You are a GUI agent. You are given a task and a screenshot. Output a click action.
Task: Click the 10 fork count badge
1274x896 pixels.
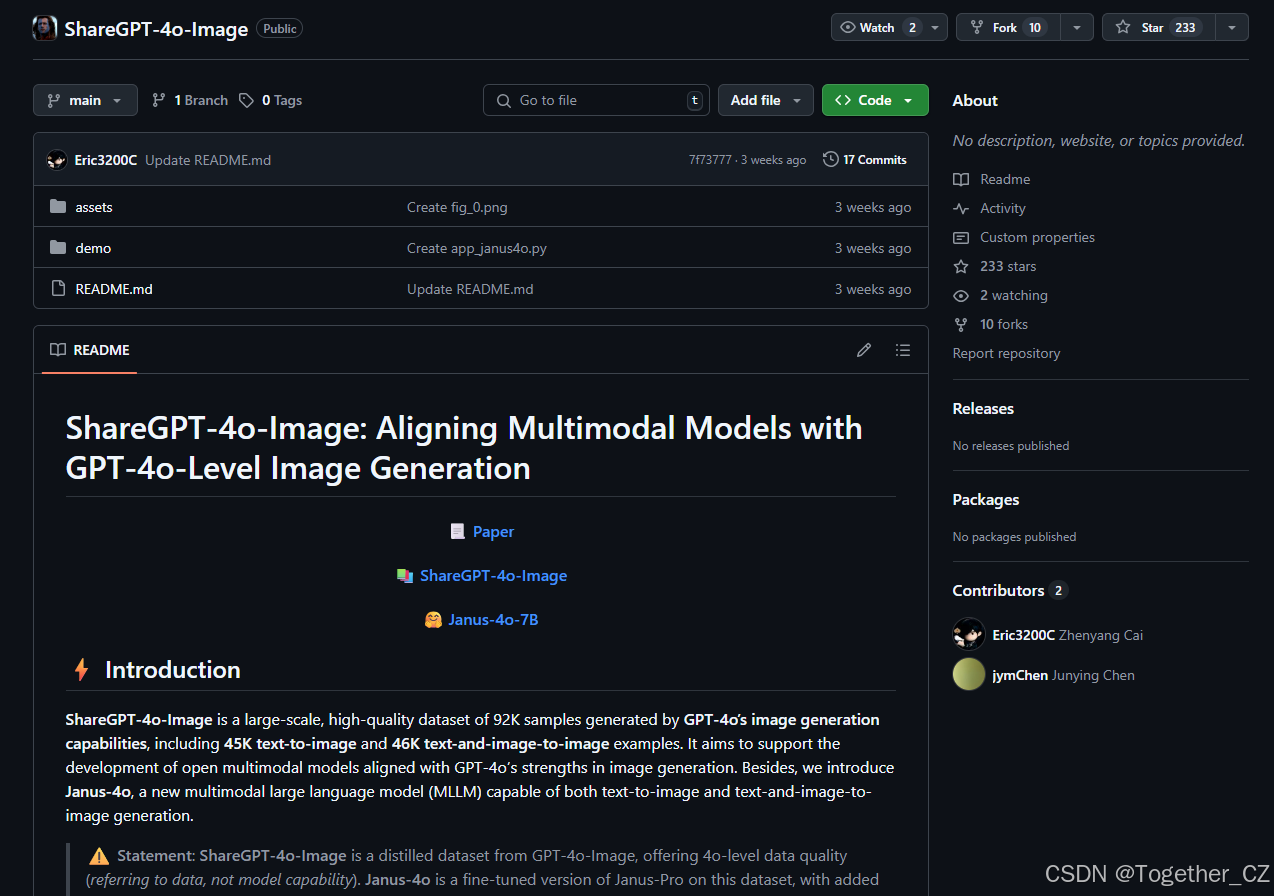click(1035, 27)
